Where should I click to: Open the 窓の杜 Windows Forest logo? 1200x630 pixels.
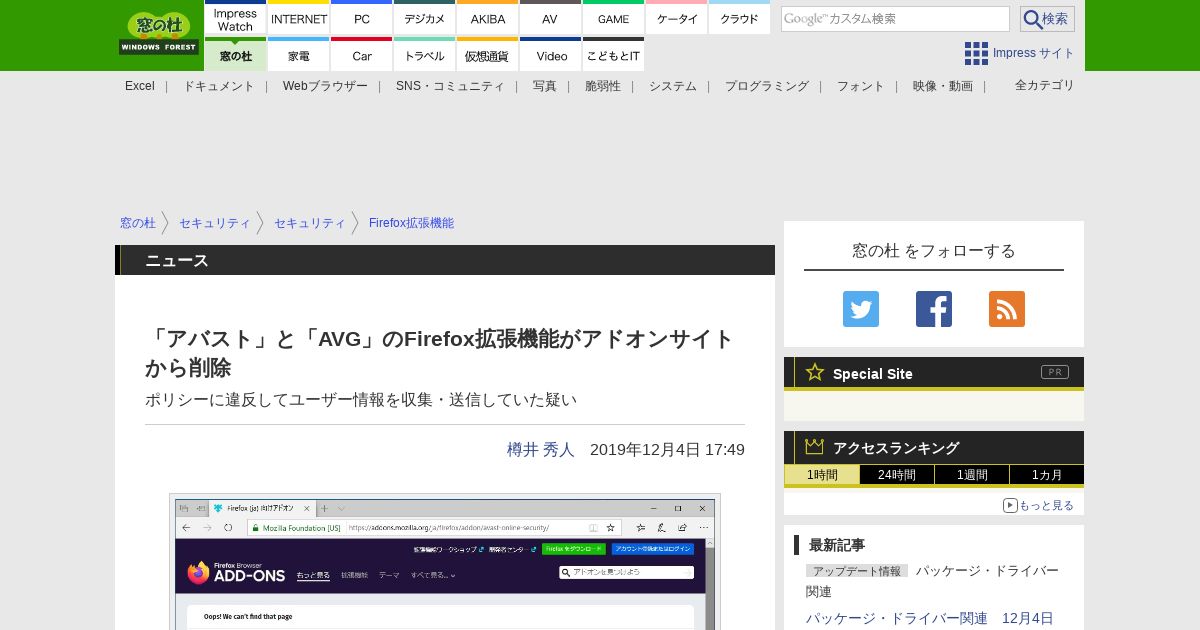coord(159,34)
